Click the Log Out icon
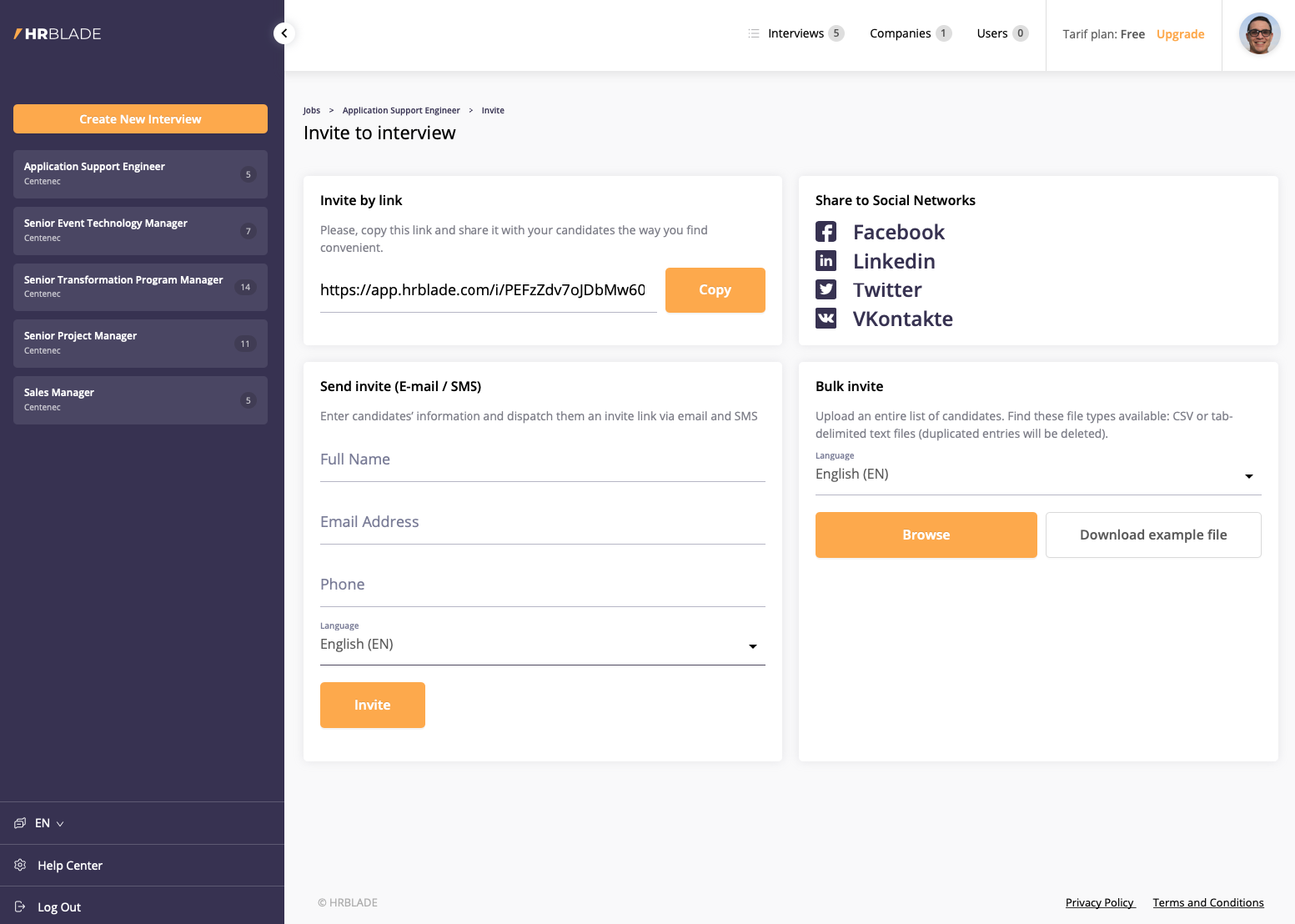The width and height of the screenshot is (1295, 924). click(20, 906)
